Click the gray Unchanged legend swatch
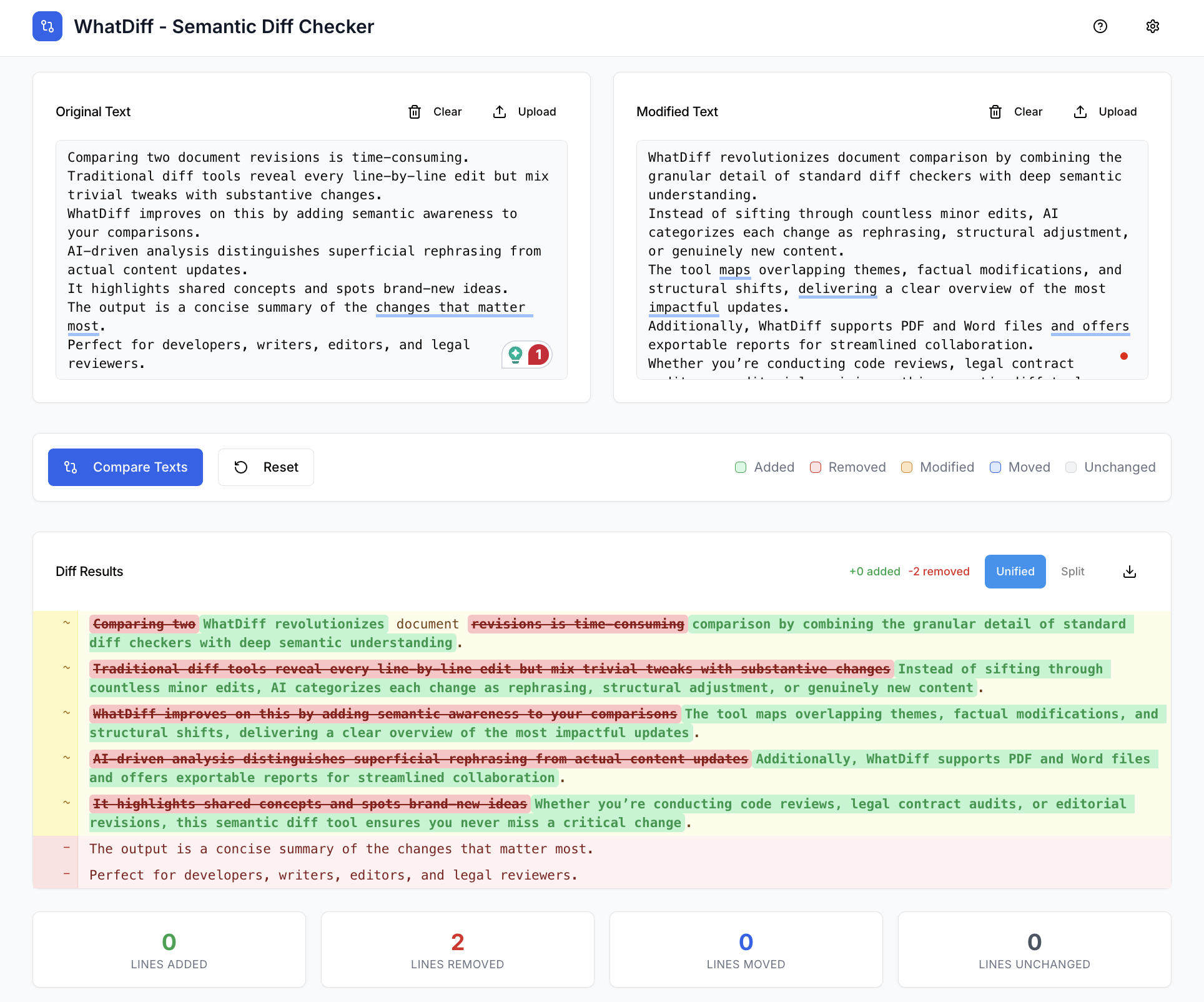1204x1002 pixels. 1071,467
